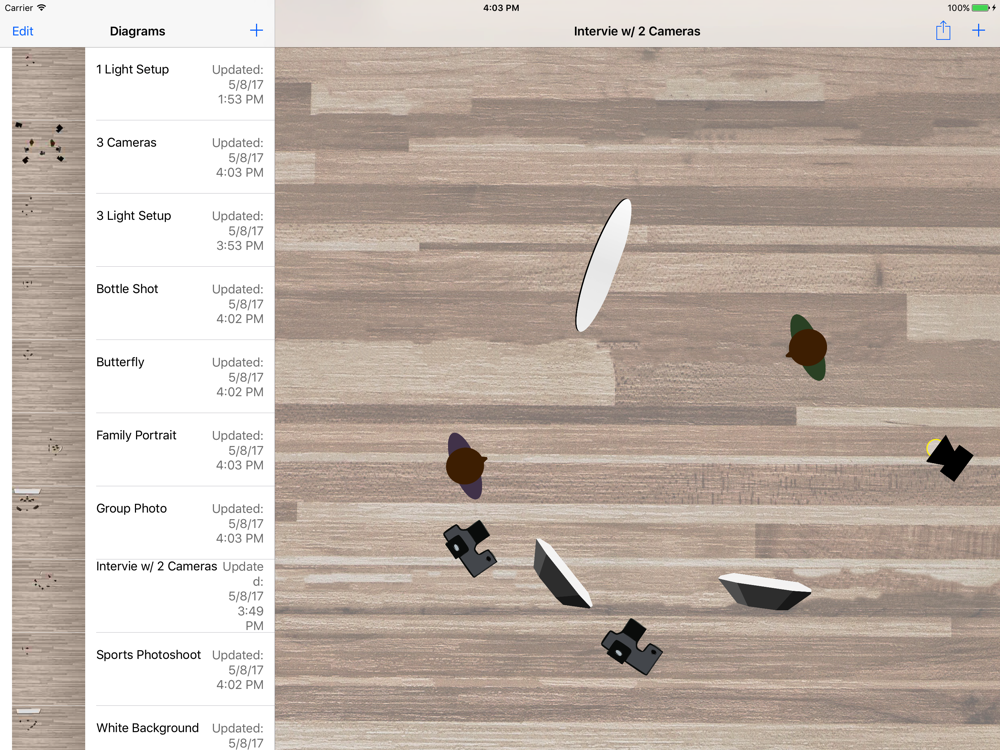Tap the 4:03 PM status bar clock
Image resolution: width=1000 pixels, height=750 pixels.
point(501,8)
